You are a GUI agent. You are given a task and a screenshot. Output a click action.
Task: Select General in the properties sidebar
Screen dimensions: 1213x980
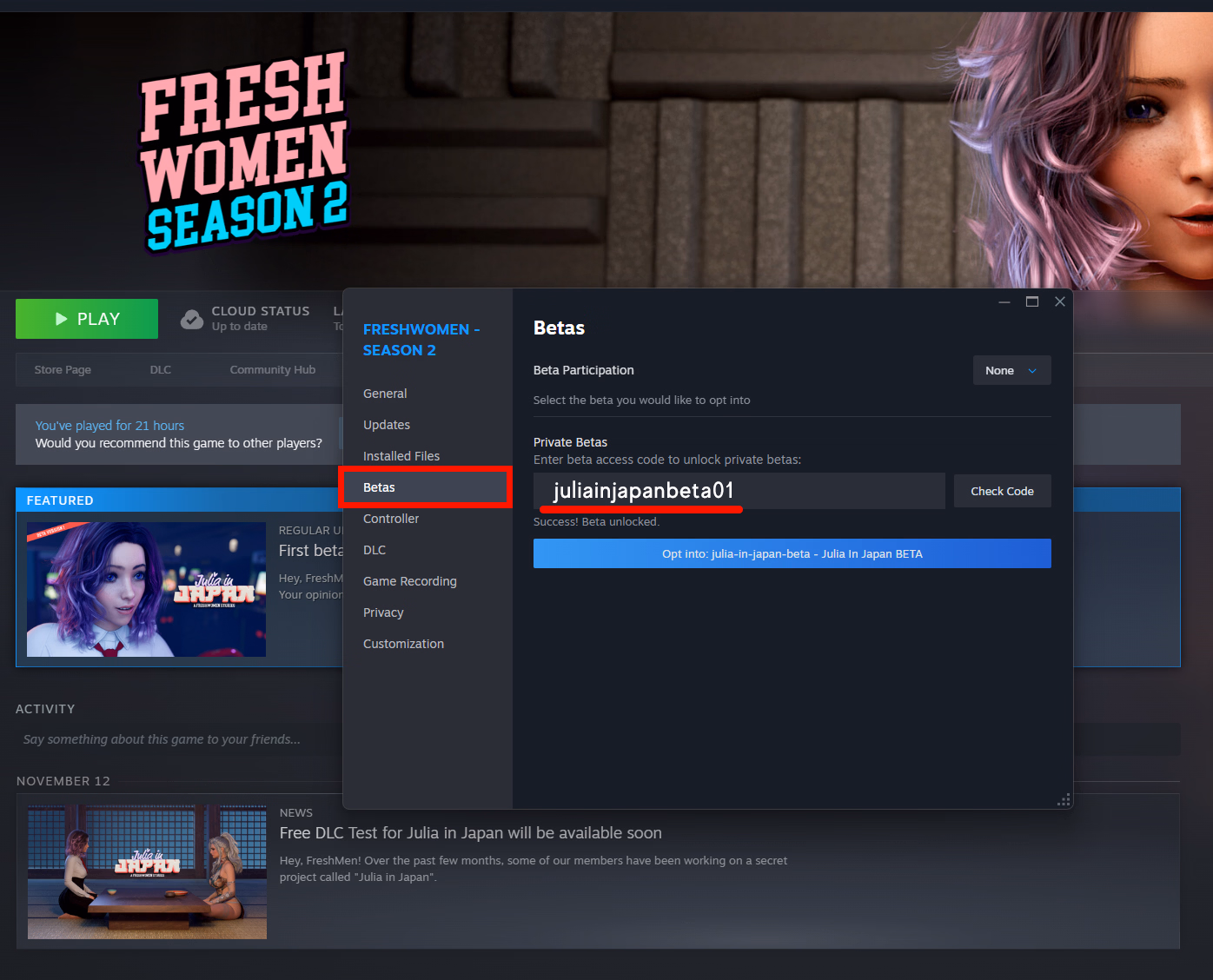point(385,394)
